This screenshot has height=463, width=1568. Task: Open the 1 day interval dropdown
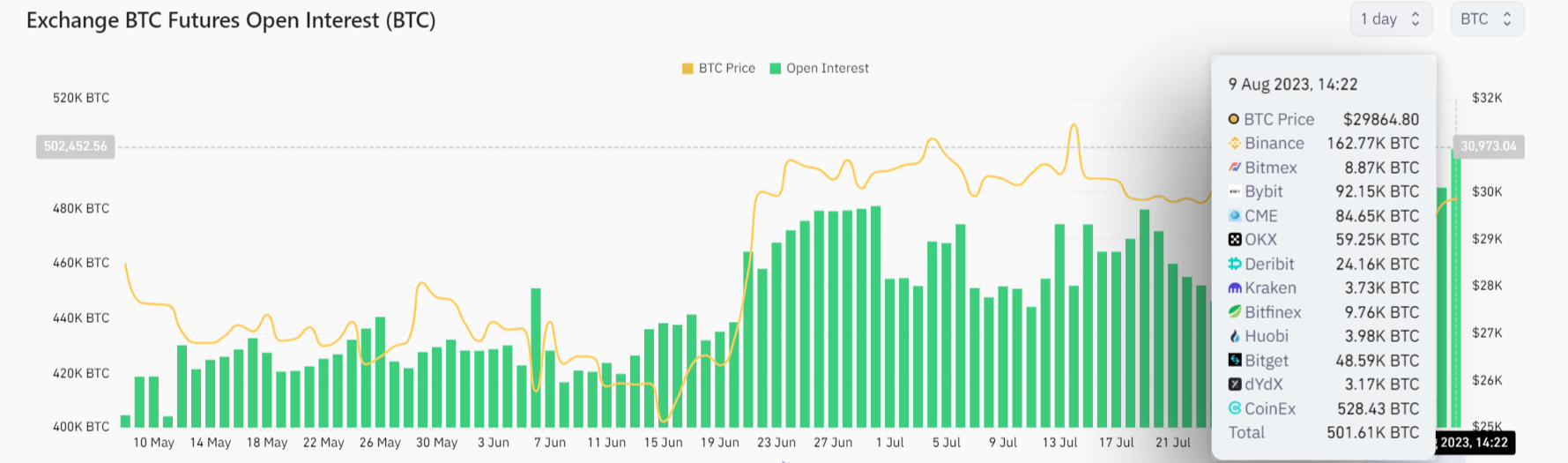tap(1390, 19)
